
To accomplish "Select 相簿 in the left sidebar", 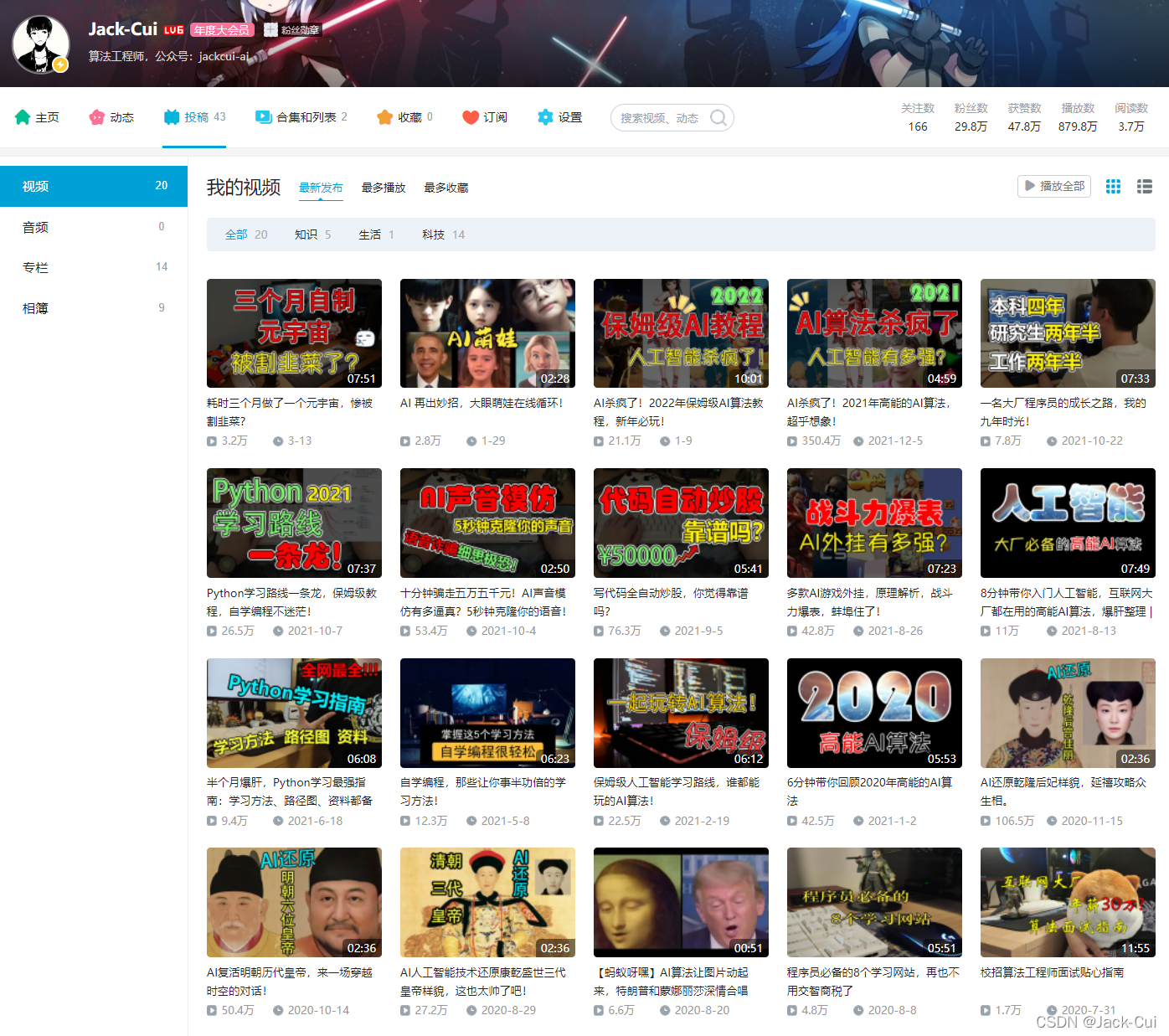I will (x=94, y=308).
